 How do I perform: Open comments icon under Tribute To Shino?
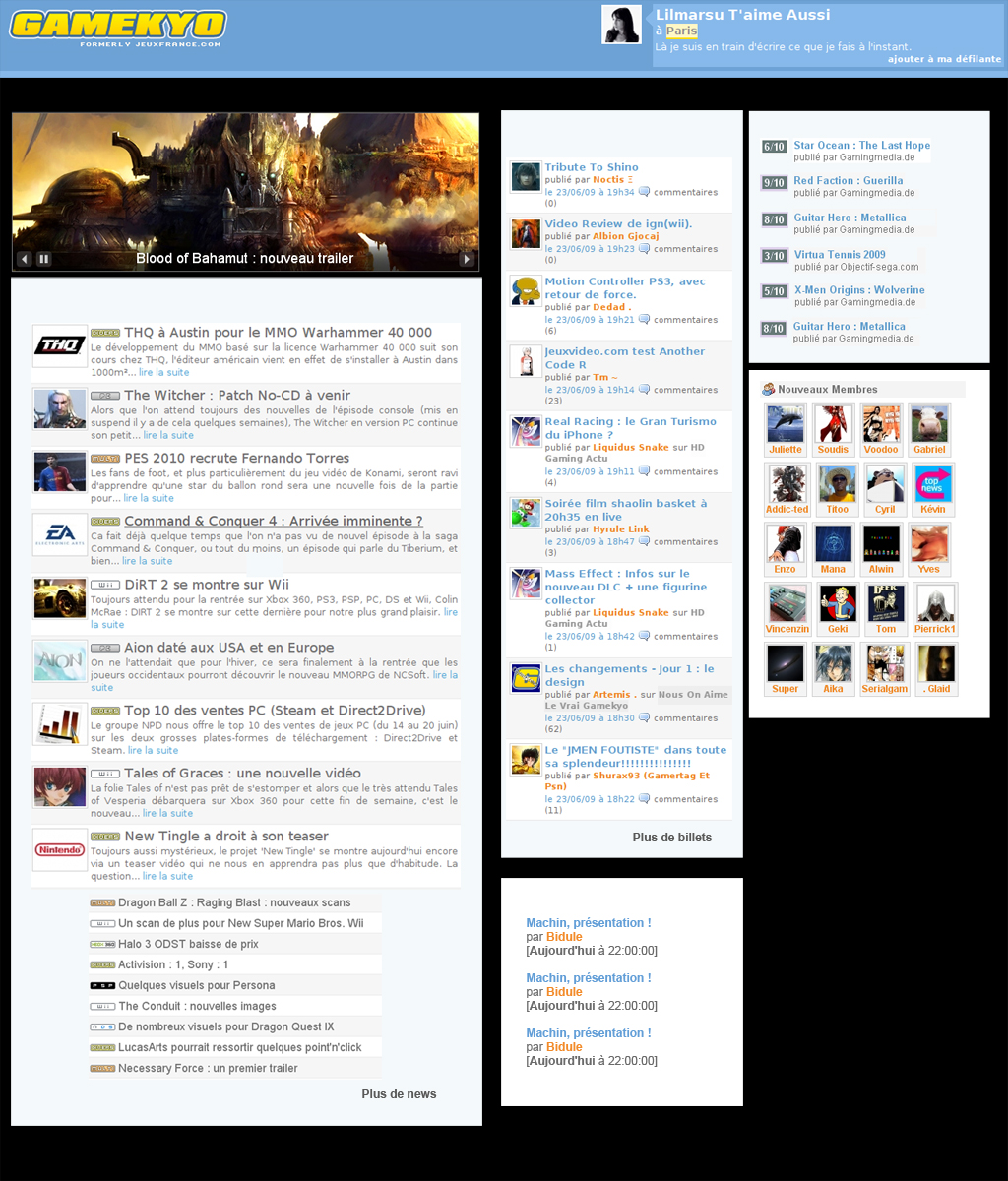pyautogui.click(x=644, y=192)
